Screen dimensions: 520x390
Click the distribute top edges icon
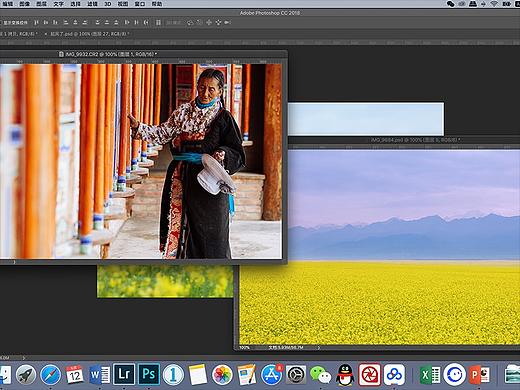point(97,22)
